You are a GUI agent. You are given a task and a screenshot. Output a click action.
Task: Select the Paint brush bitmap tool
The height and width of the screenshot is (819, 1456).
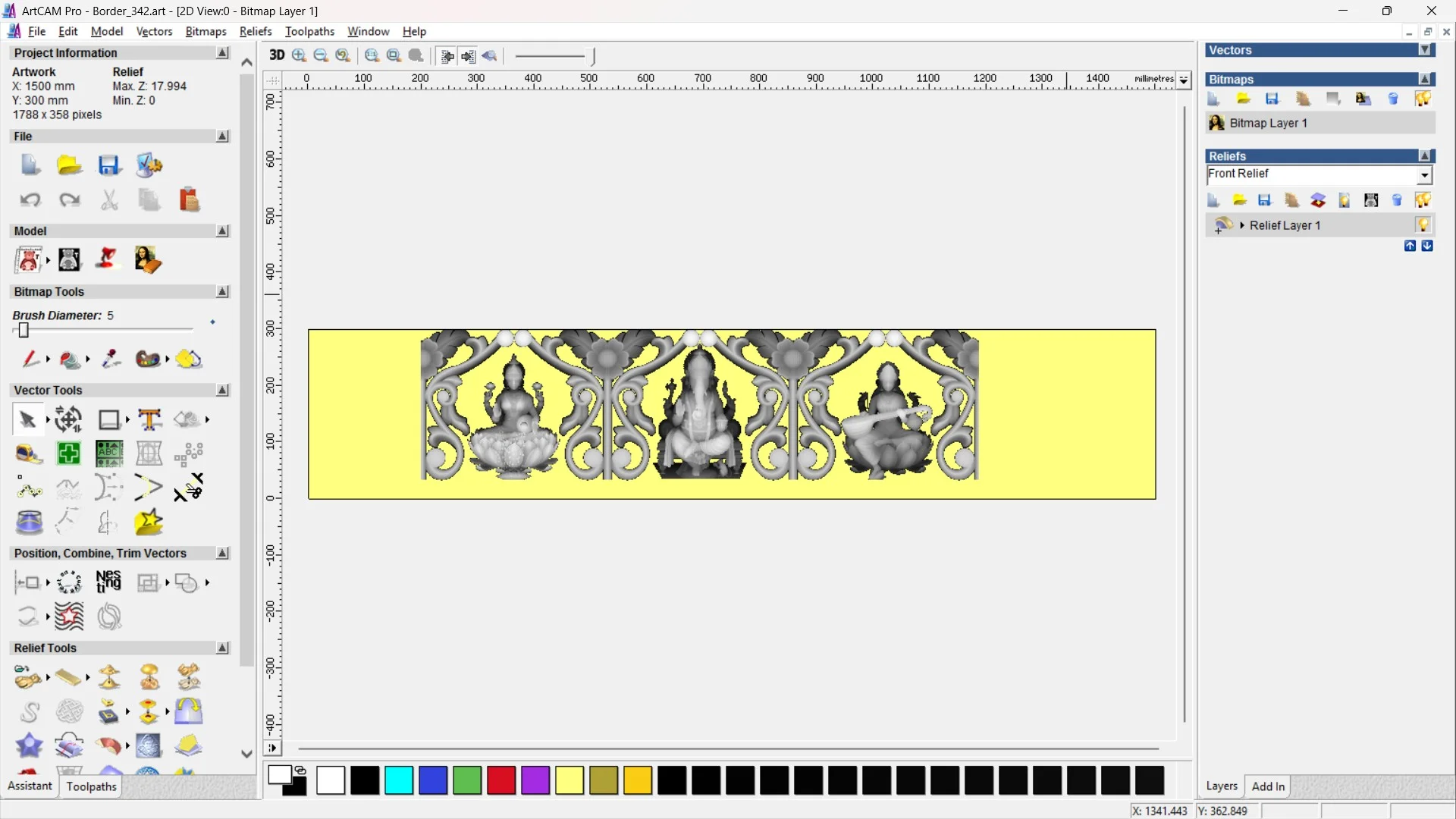[x=30, y=359]
